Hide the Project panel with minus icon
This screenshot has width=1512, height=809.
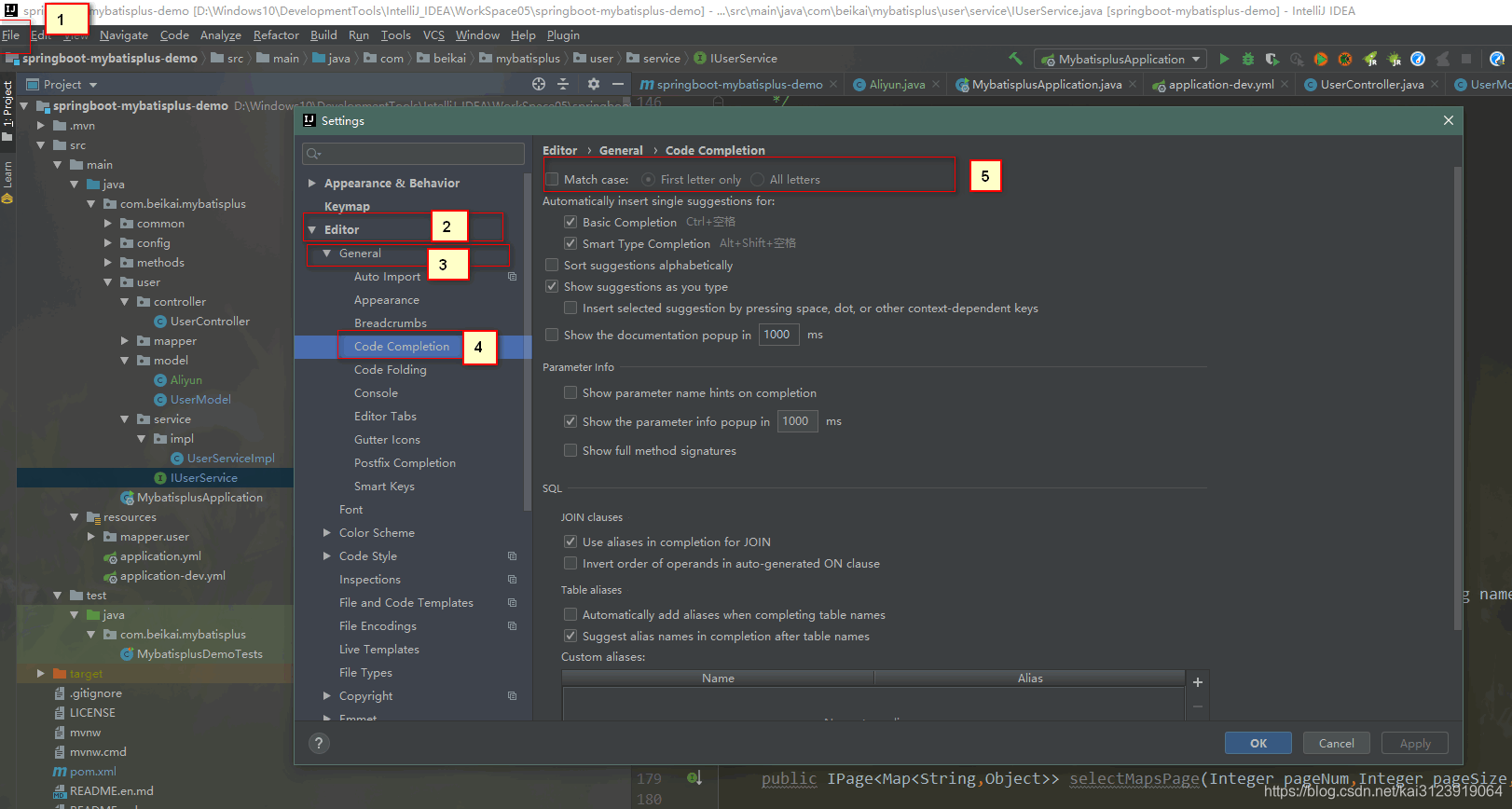617,84
